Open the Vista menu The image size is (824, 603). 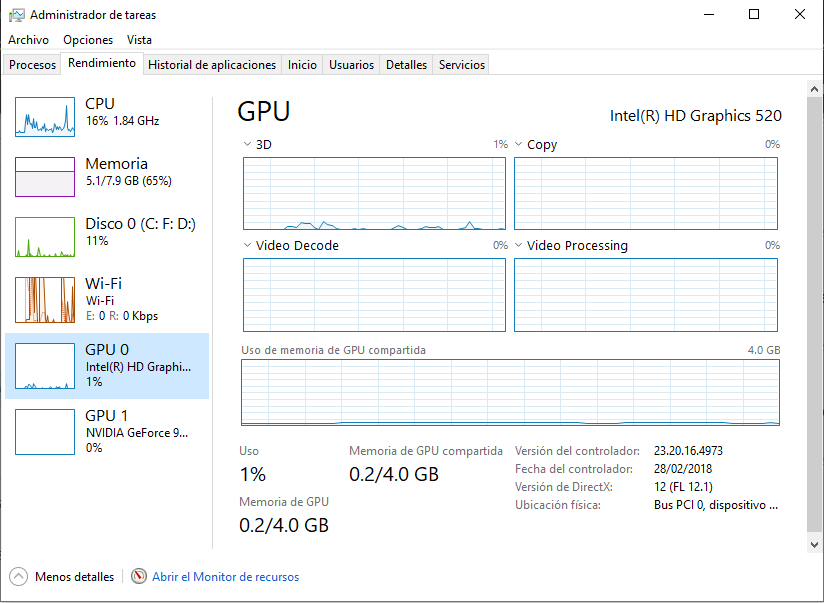(139, 40)
